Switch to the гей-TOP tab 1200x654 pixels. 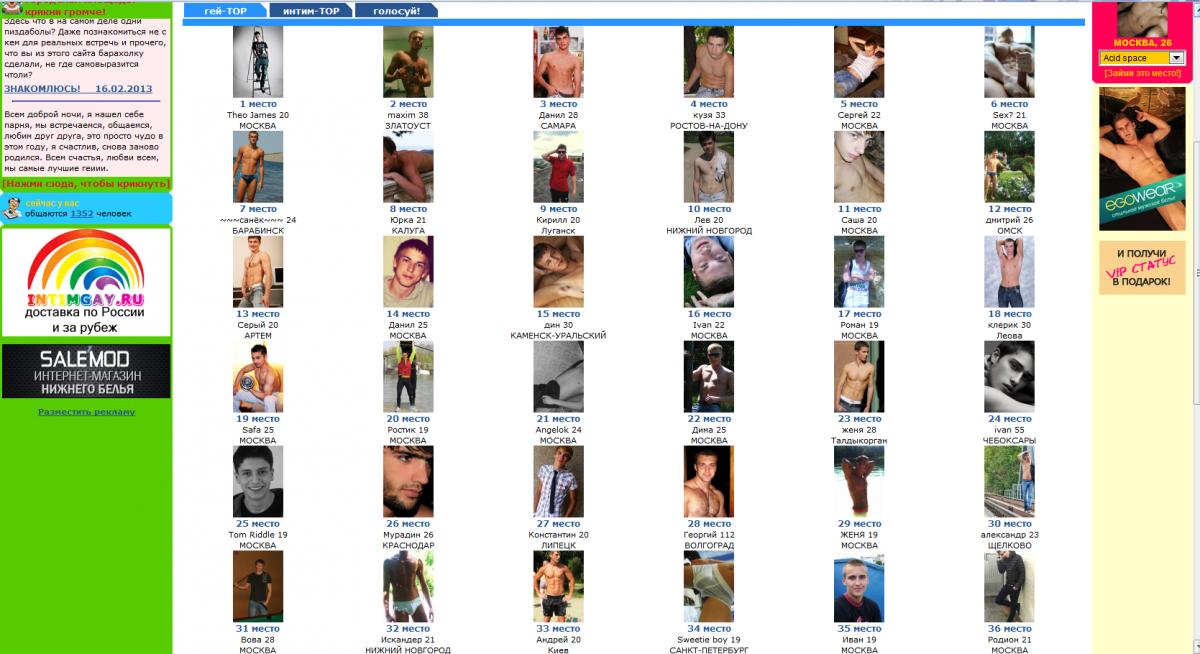[224, 11]
